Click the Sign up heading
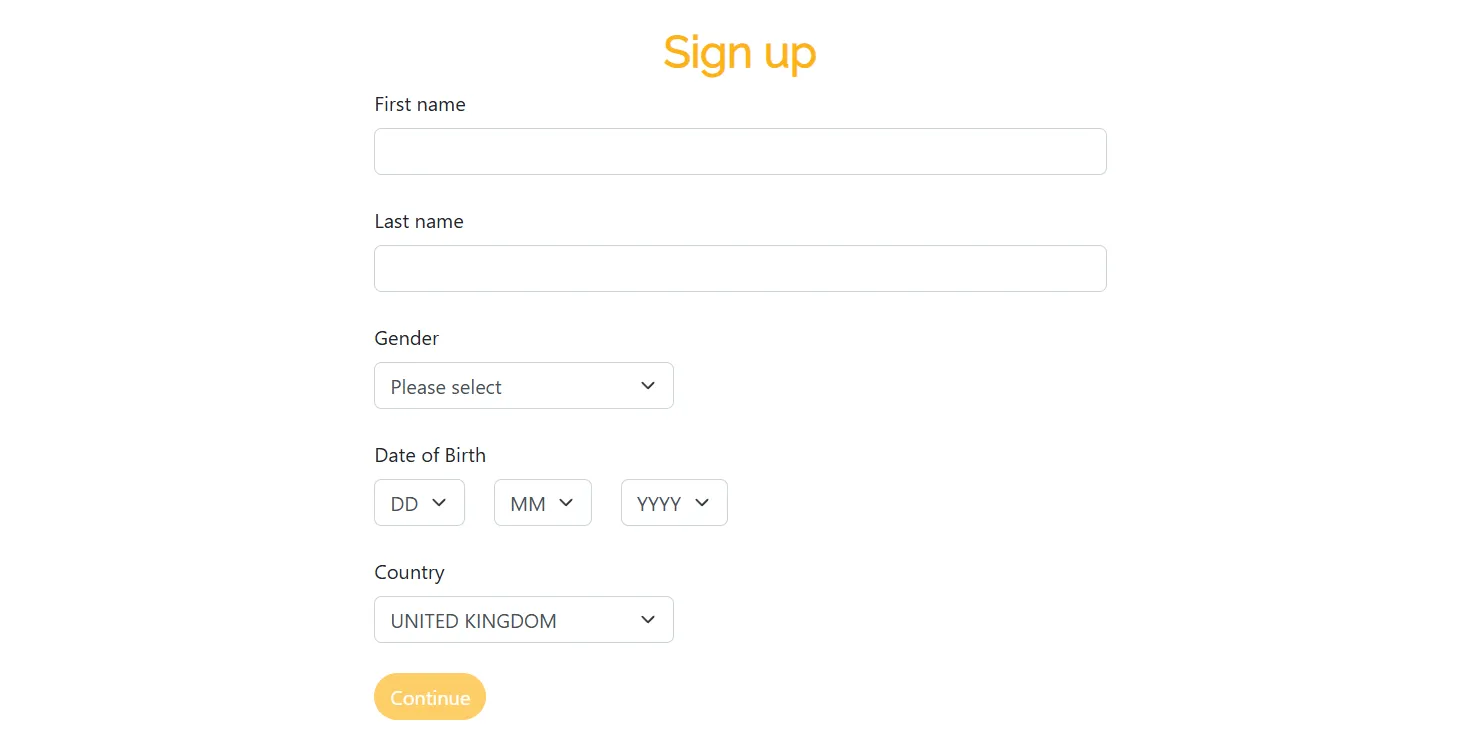Screen dimensions: 1480x732 pos(740,52)
